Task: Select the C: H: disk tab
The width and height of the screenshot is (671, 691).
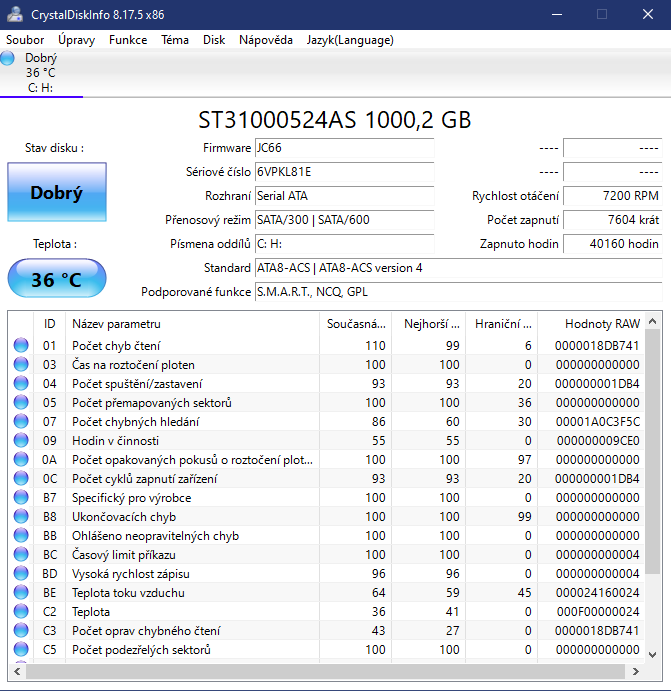Action: point(41,73)
